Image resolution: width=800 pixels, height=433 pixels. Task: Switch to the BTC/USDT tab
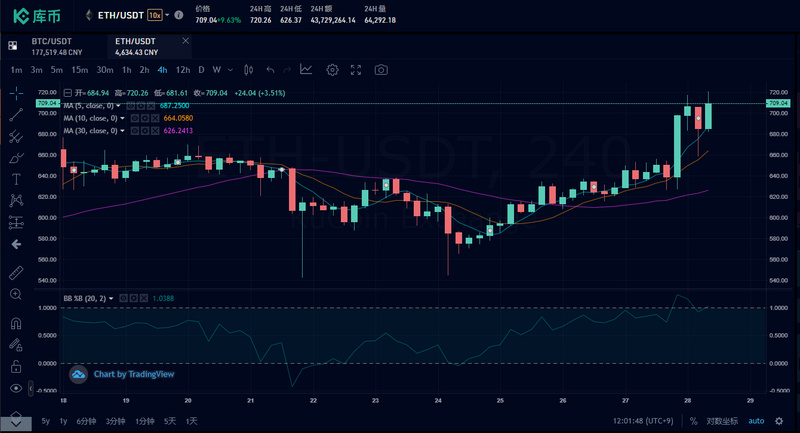56,46
